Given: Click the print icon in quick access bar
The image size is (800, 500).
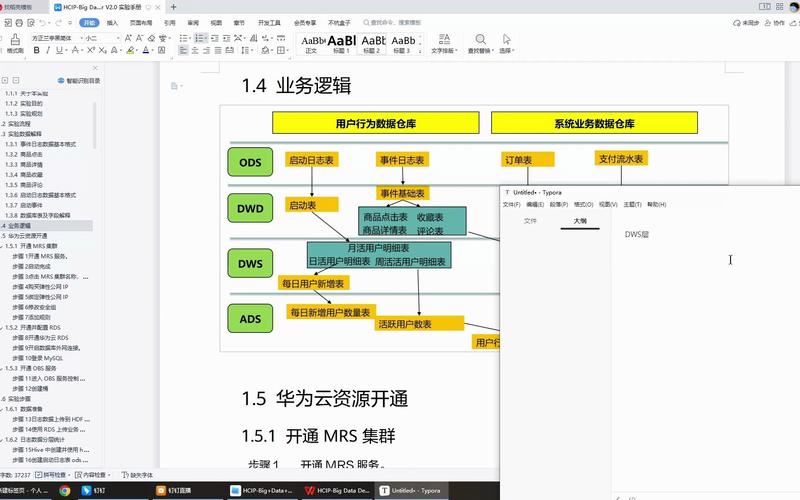Looking at the screenshot, I should [19, 22].
